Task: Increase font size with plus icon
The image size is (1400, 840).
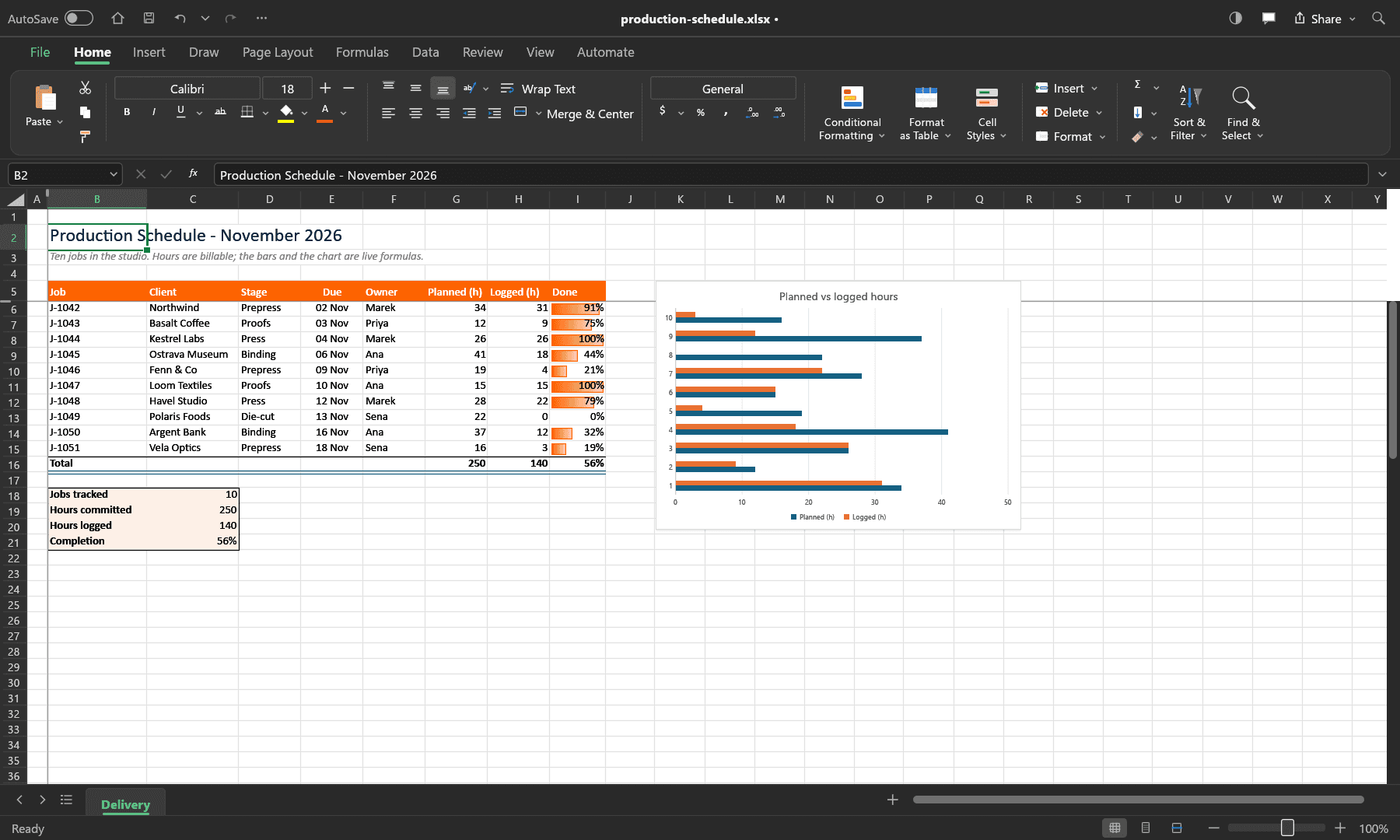Action: [x=325, y=88]
